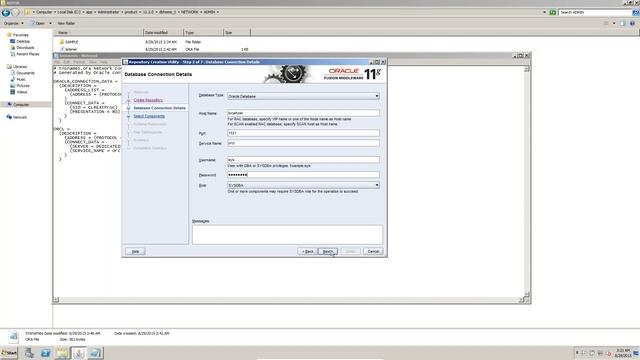Click the Password input field
Image resolution: width=640 pixels, height=360 pixels.
(303, 175)
